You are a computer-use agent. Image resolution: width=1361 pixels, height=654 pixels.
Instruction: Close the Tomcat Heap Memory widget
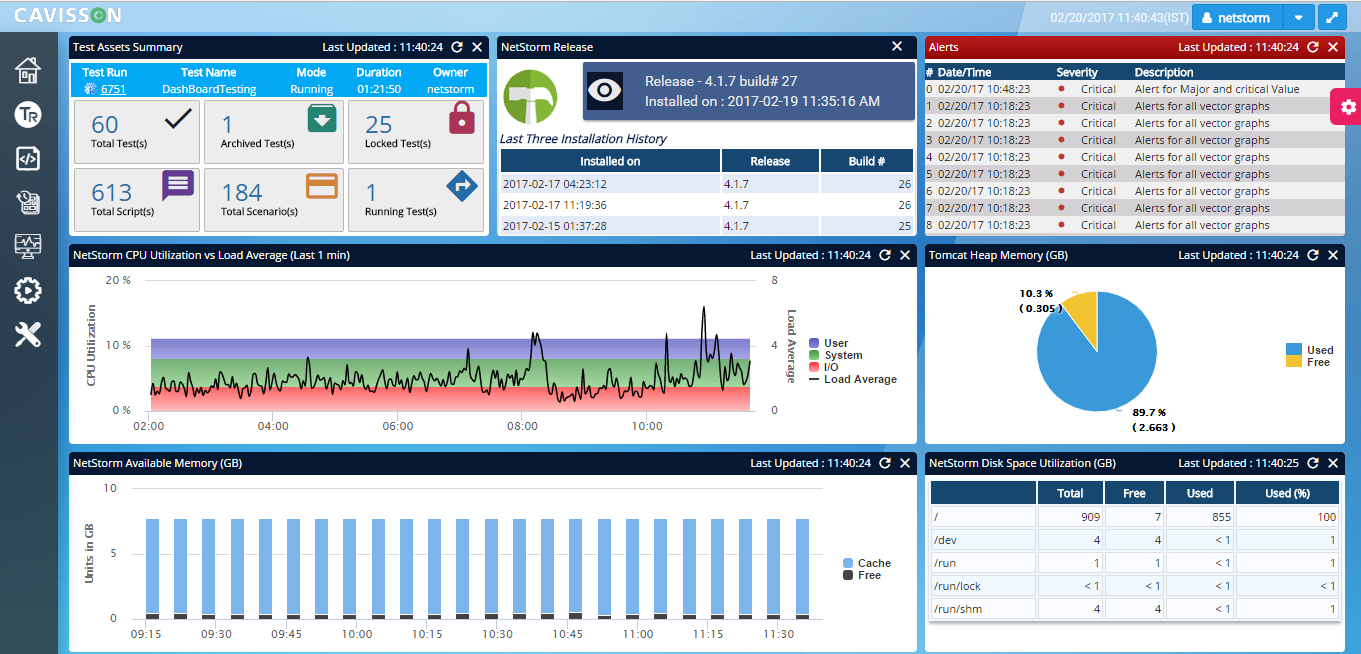coord(1333,255)
